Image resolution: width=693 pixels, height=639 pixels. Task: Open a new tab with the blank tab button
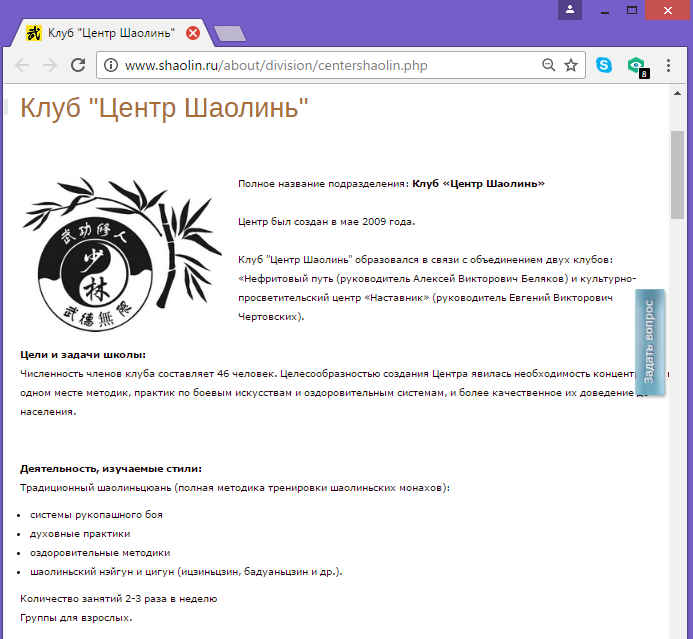click(230, 34)
